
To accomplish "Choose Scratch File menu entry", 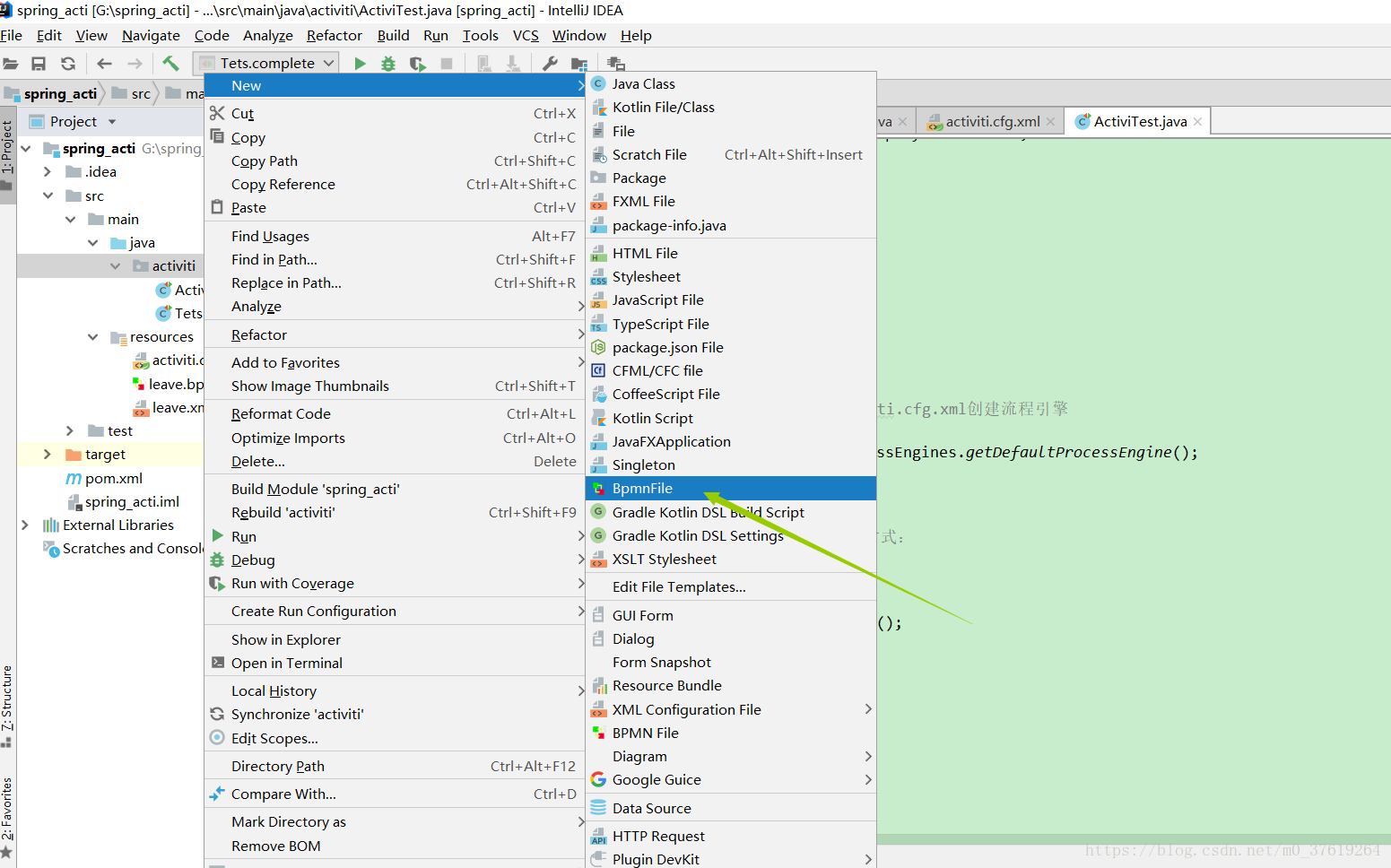I will click(x=731, y=155).
